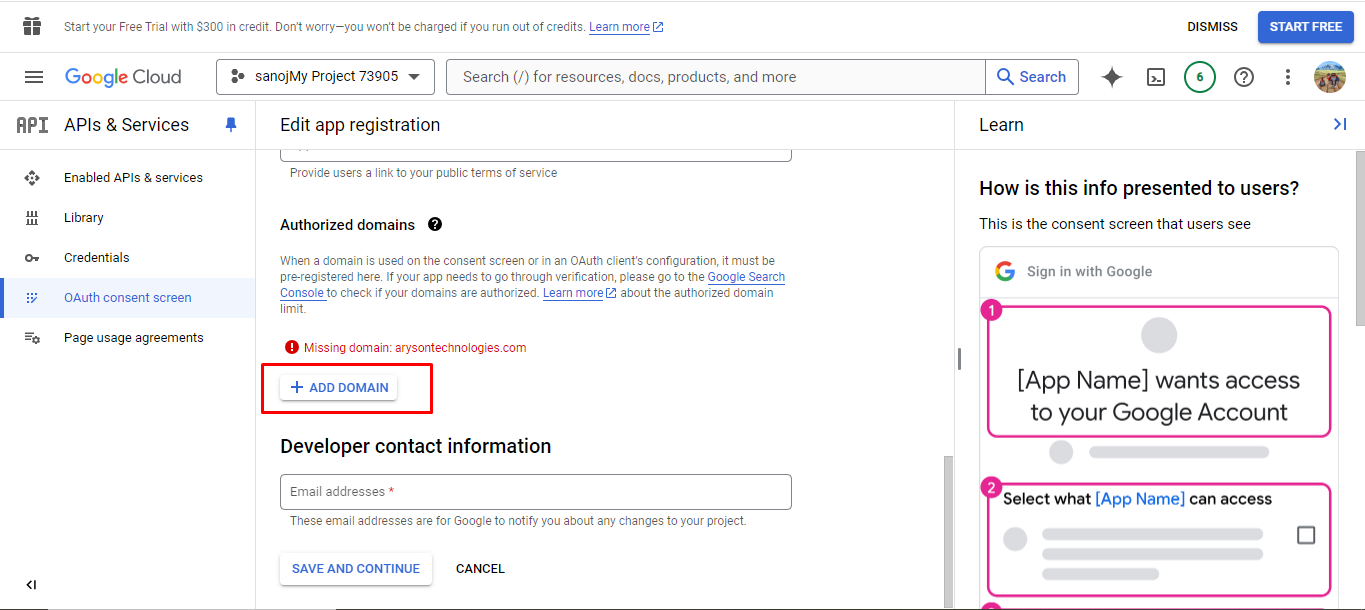Open the three-dot settings and utilities menu
The image size is (1365, 610).
[x=1288, y=77]
